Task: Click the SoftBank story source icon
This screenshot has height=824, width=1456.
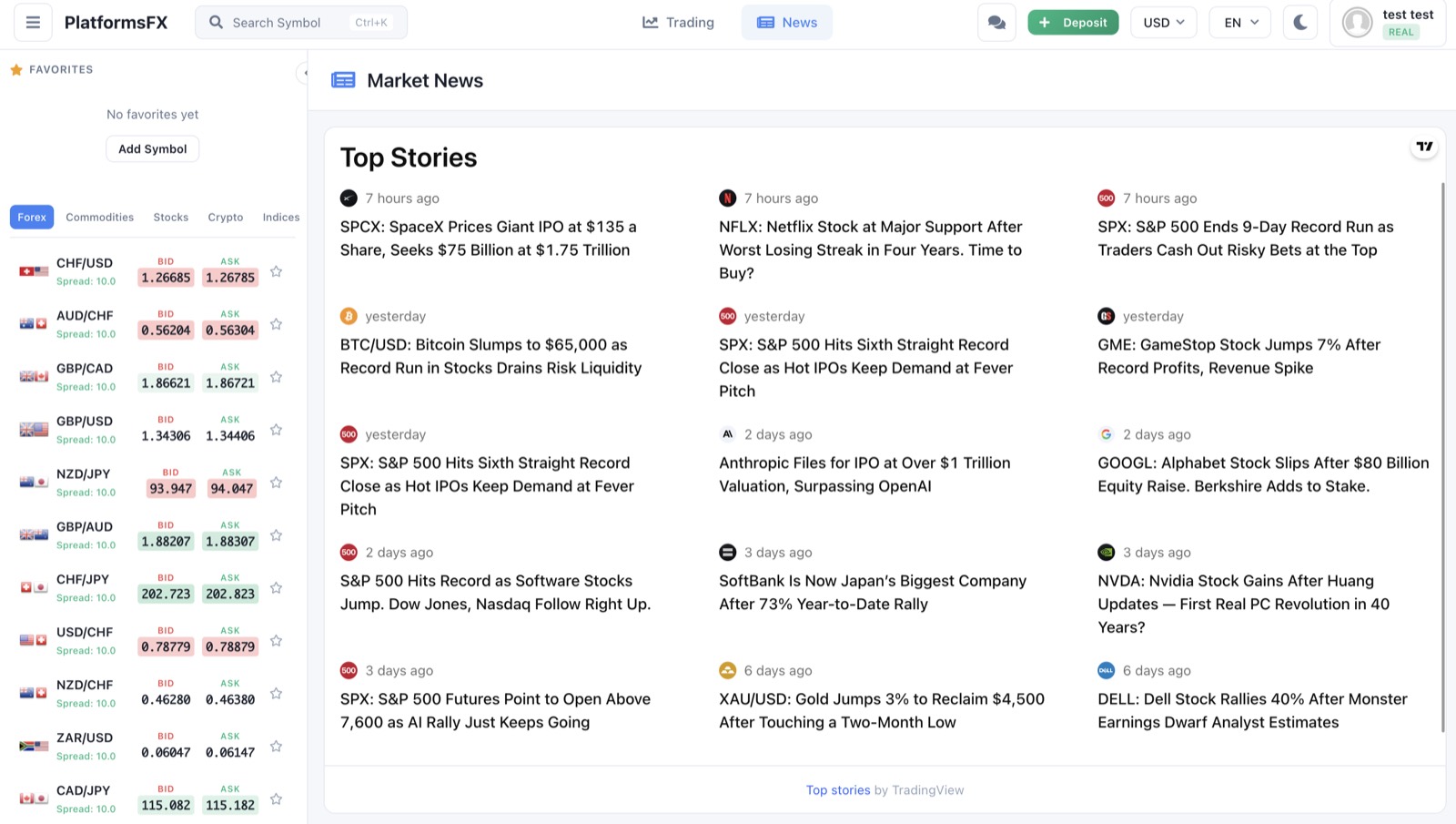Action: click(727, 552)
